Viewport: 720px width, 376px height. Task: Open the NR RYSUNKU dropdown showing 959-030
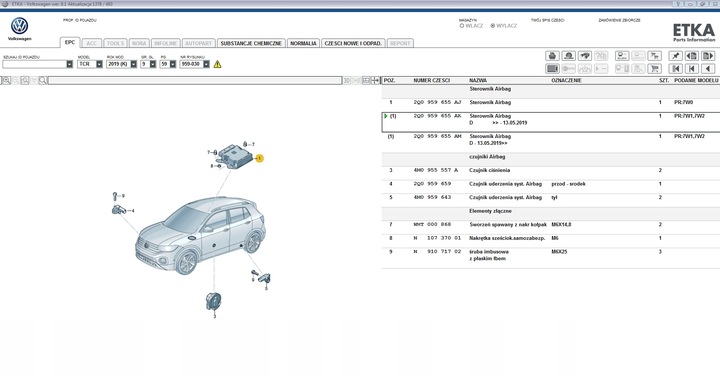point(206,64)
